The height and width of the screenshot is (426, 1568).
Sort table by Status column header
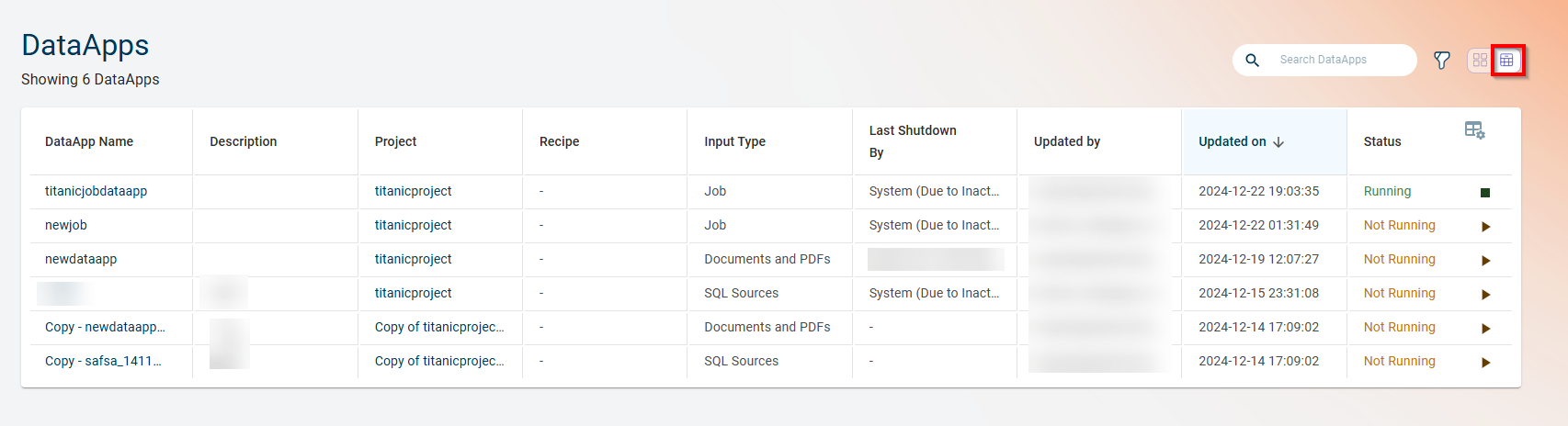(x=1381, y=141)
